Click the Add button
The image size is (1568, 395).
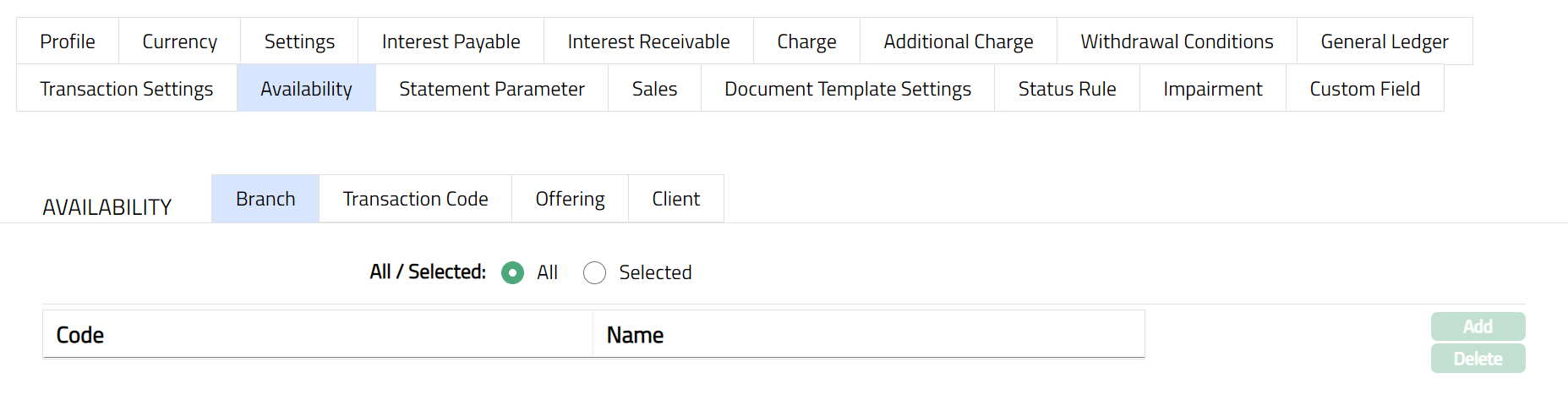tap(1478, 326)
